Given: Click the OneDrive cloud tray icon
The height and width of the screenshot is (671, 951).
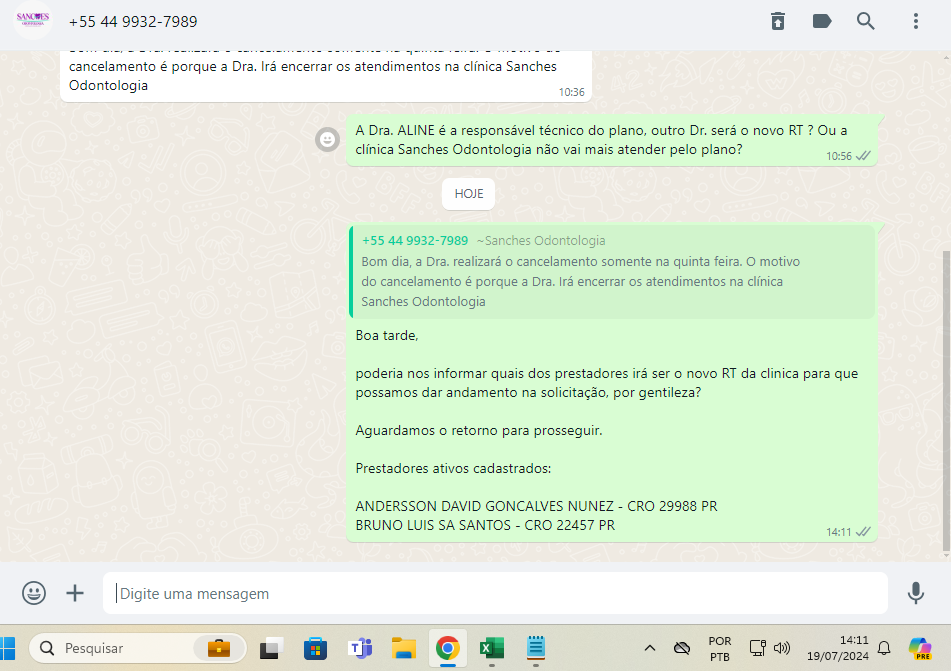Looking at the screenshot, I should tap(682, 649).
